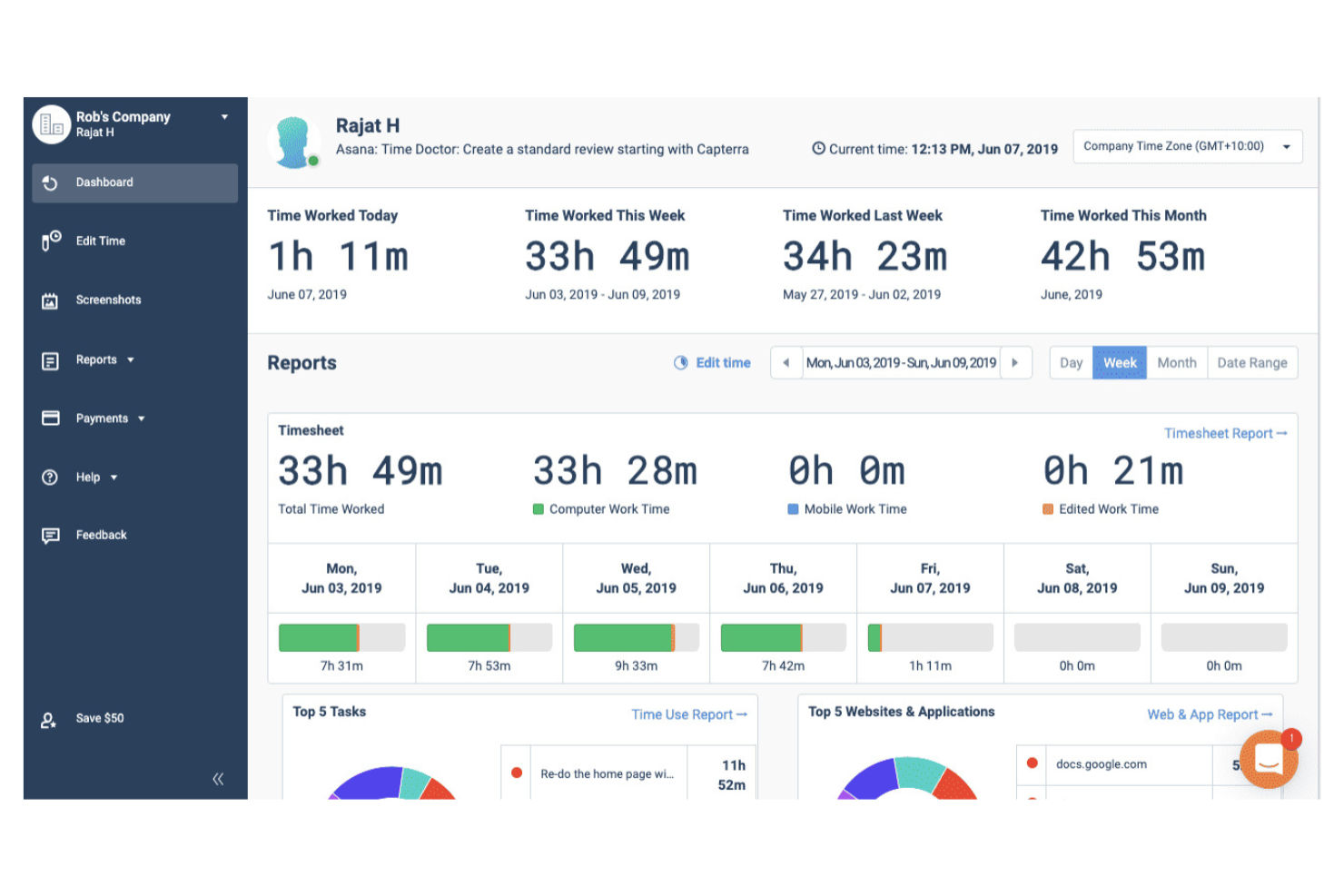Click the clock icon next to Edit time

point(681,363)
